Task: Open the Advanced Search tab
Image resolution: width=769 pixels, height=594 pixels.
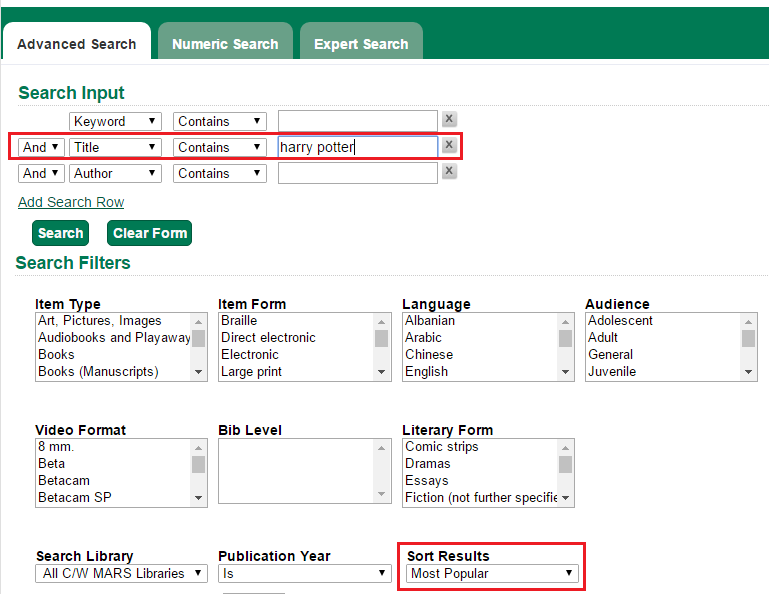Action: 77,44
